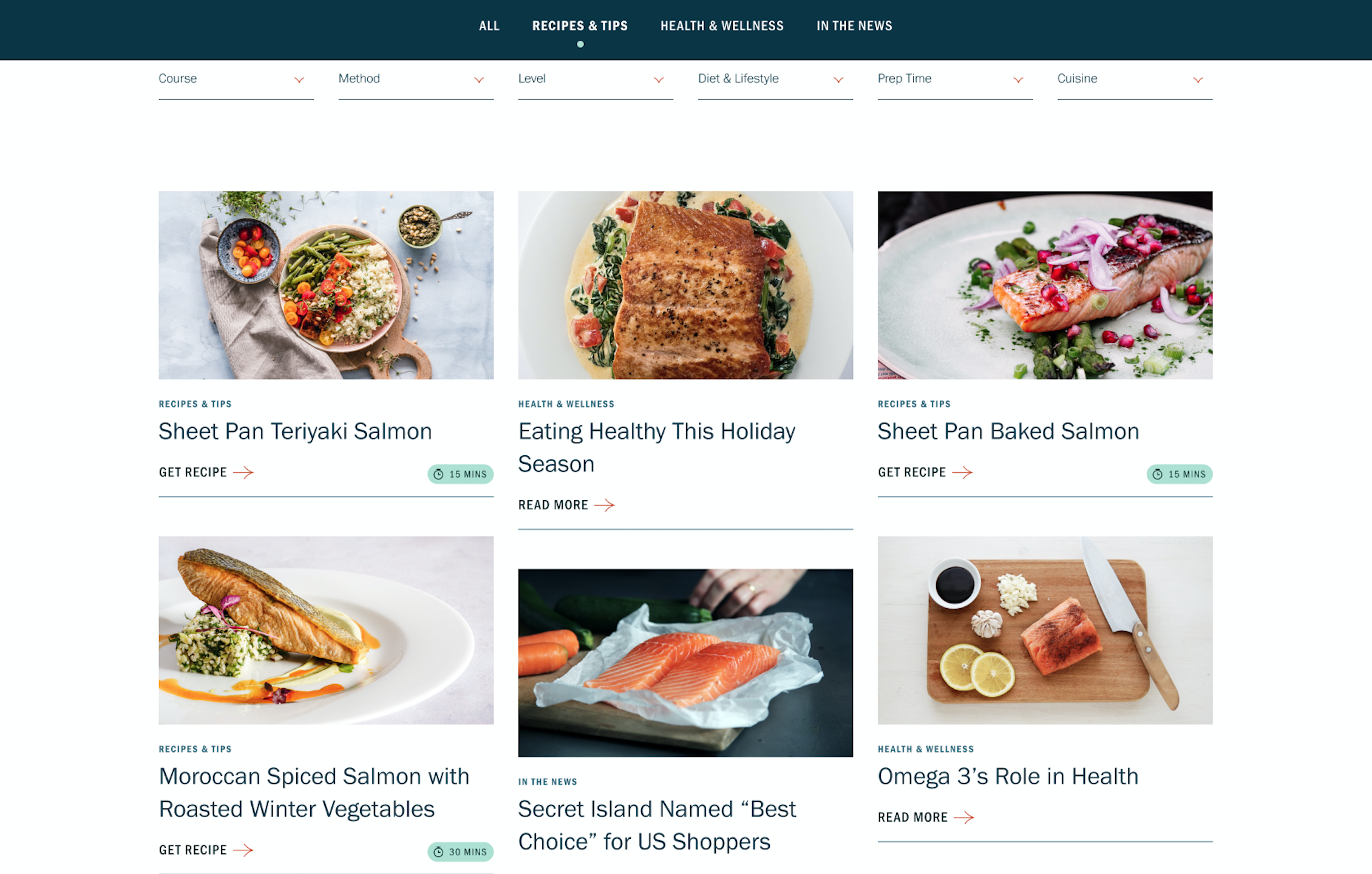
Task: Expand the Cuisine filter dropdown
Action: pyautogui.click(x=1135, y=80)
